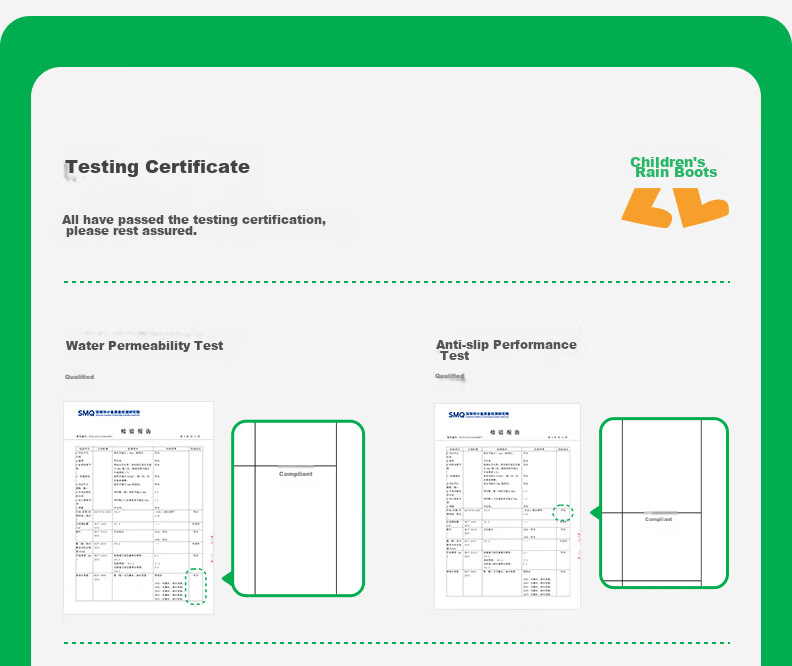Open the Water Permeability report thumbnail

point(138,507)
